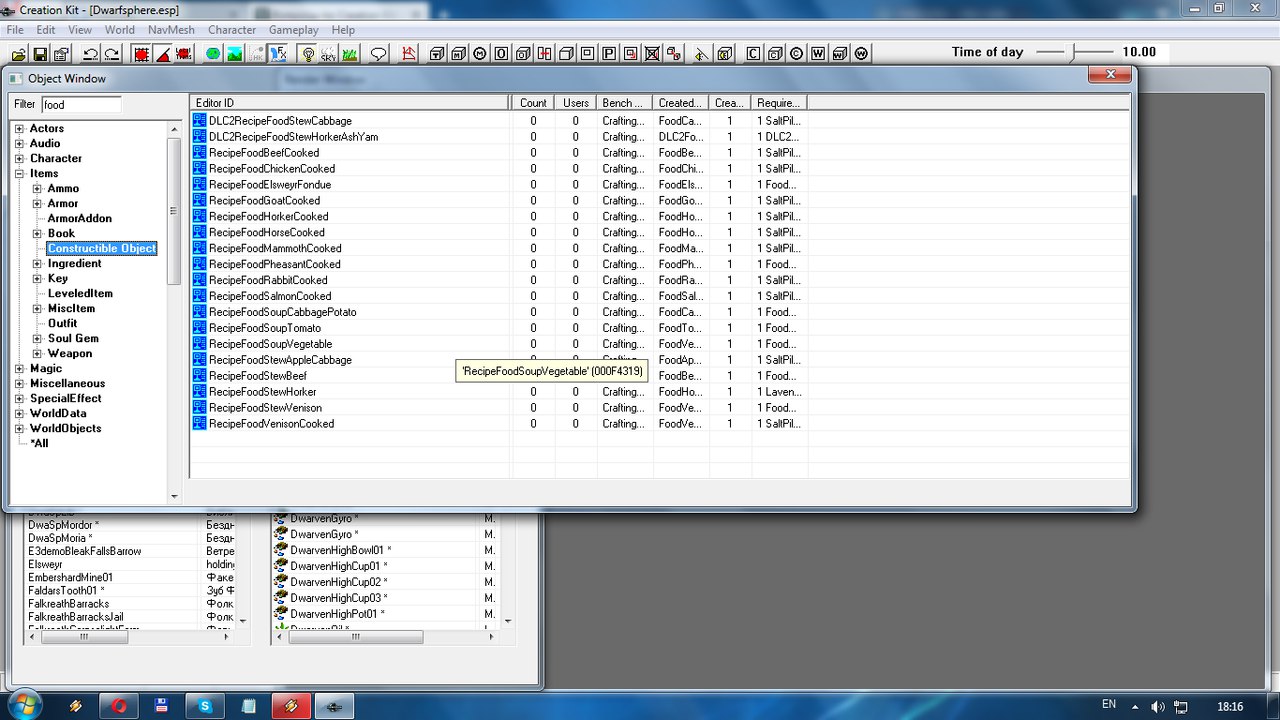Open the NavMesh menu
Screen dimensions: 1280x720
point(171,30)
